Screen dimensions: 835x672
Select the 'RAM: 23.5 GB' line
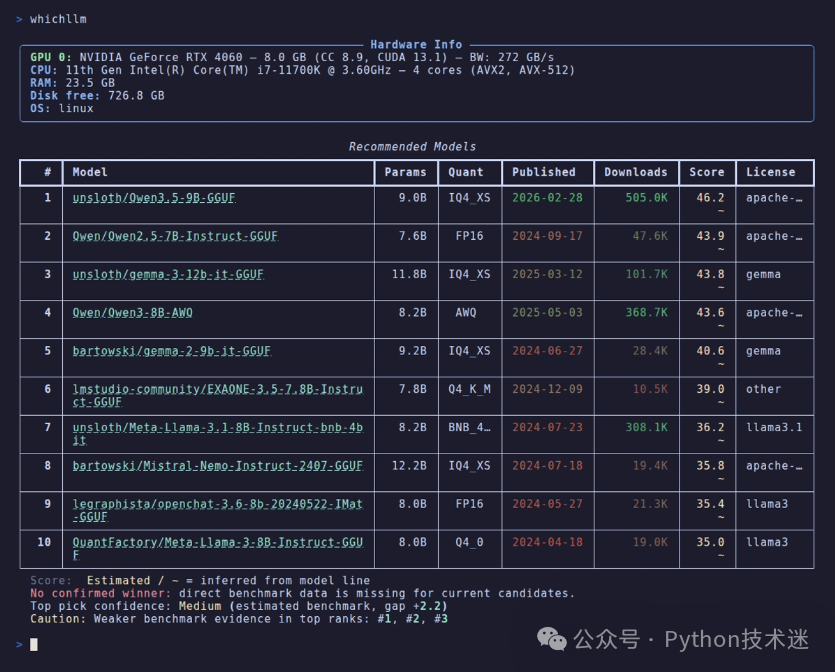click(72, 83)
